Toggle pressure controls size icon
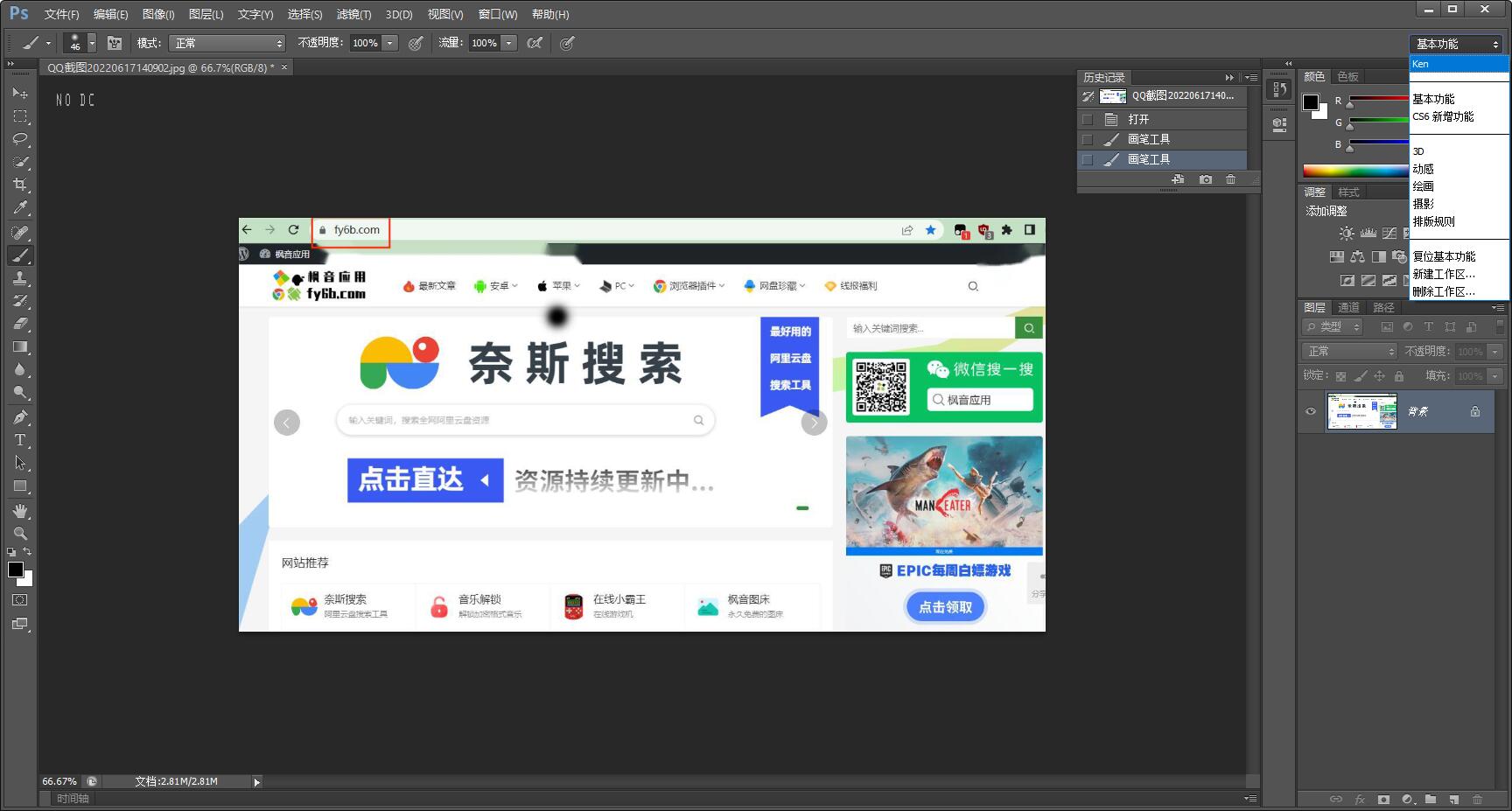Viewport: 1512px width, 811px height. tap(567, 43)
